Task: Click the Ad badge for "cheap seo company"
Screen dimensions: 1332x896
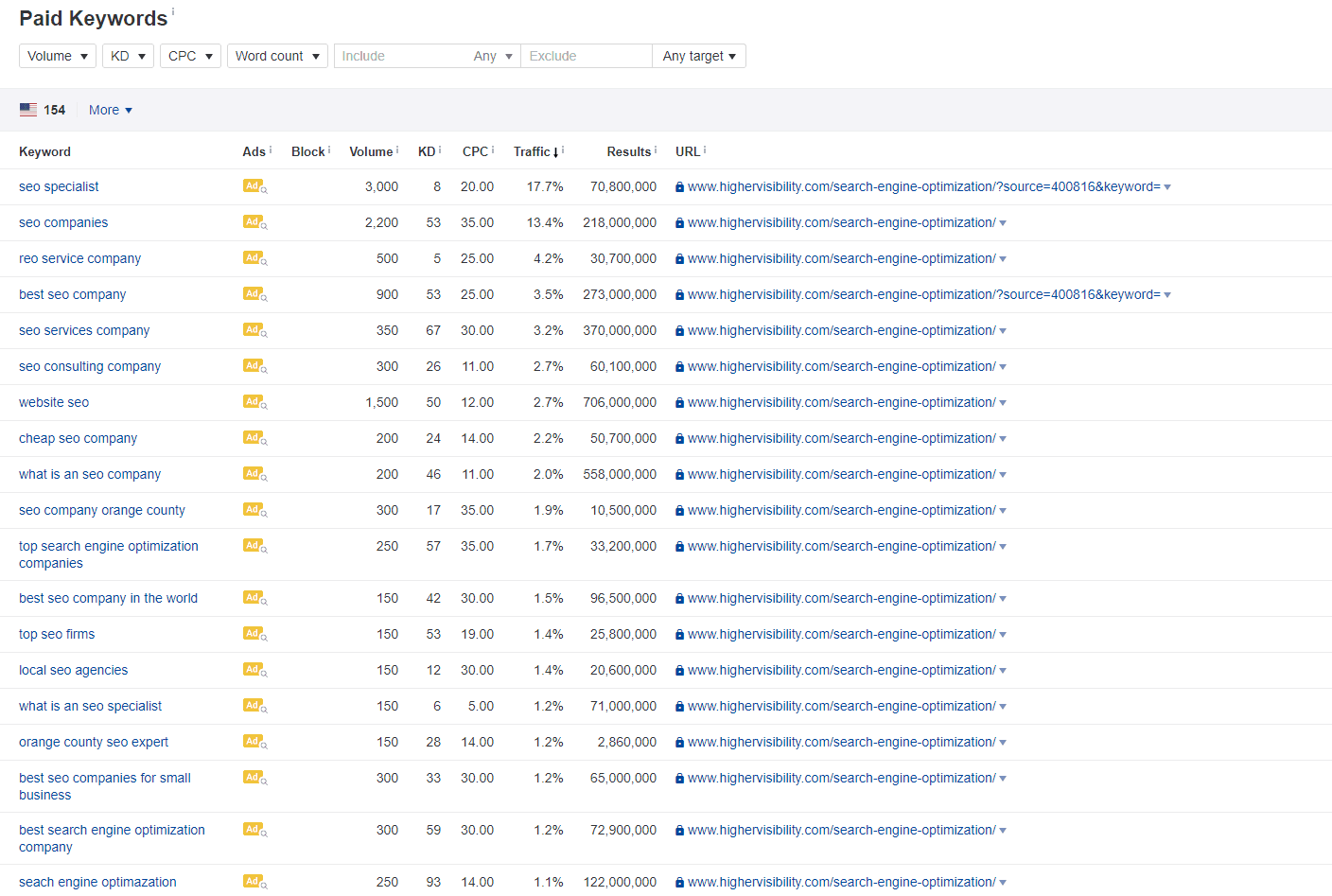Action: (x=253, y=438)
